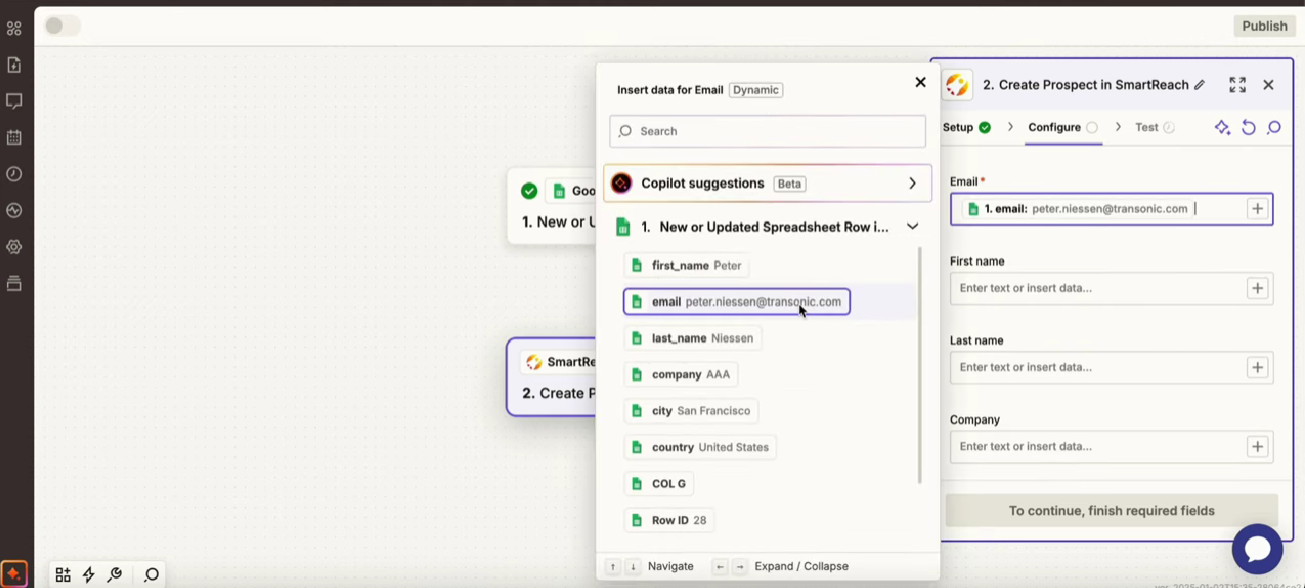
Task: Click inside the Email field with mapped value
Action: (x=1111, y=209)
